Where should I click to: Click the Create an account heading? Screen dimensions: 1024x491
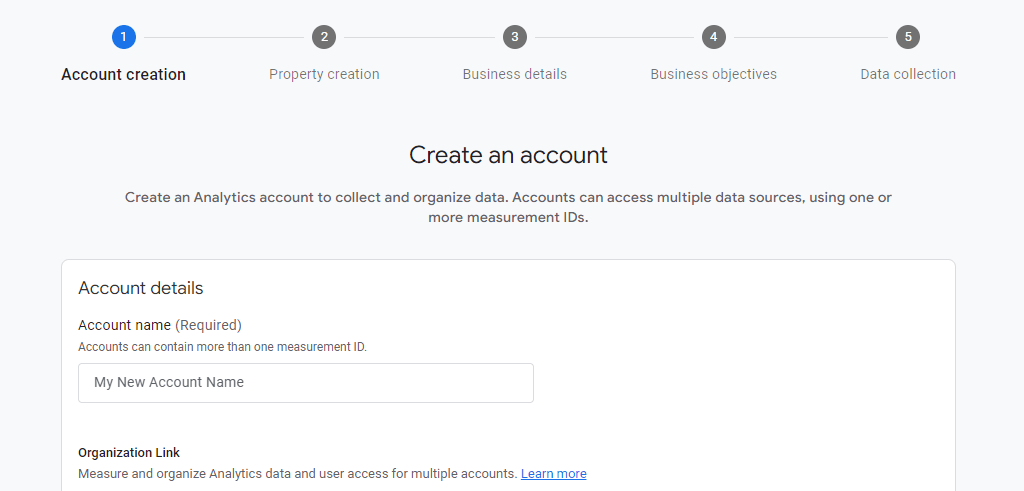(508, 155)
